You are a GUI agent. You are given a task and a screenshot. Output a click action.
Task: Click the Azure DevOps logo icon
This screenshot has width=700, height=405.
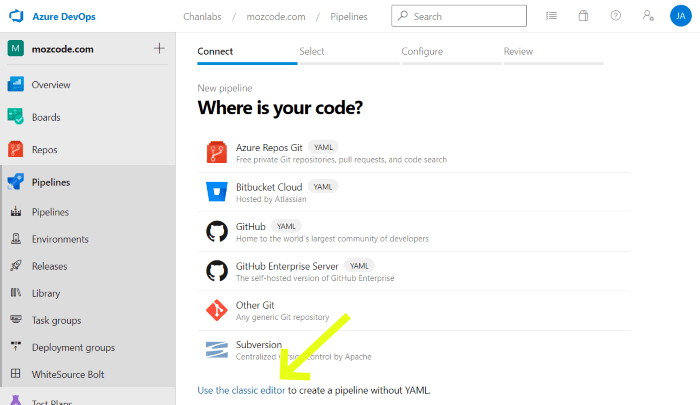pyautogui.click(x=17, y=16)
